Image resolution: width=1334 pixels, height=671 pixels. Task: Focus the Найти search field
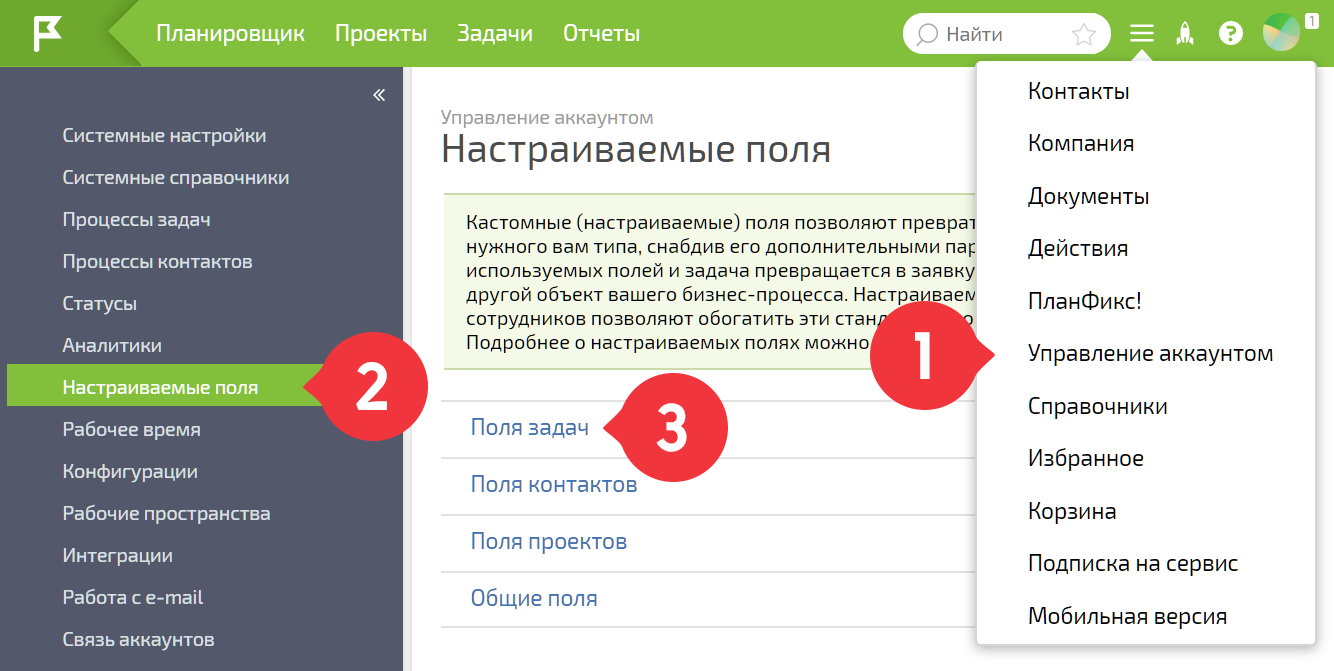[x=1006, y=34]
